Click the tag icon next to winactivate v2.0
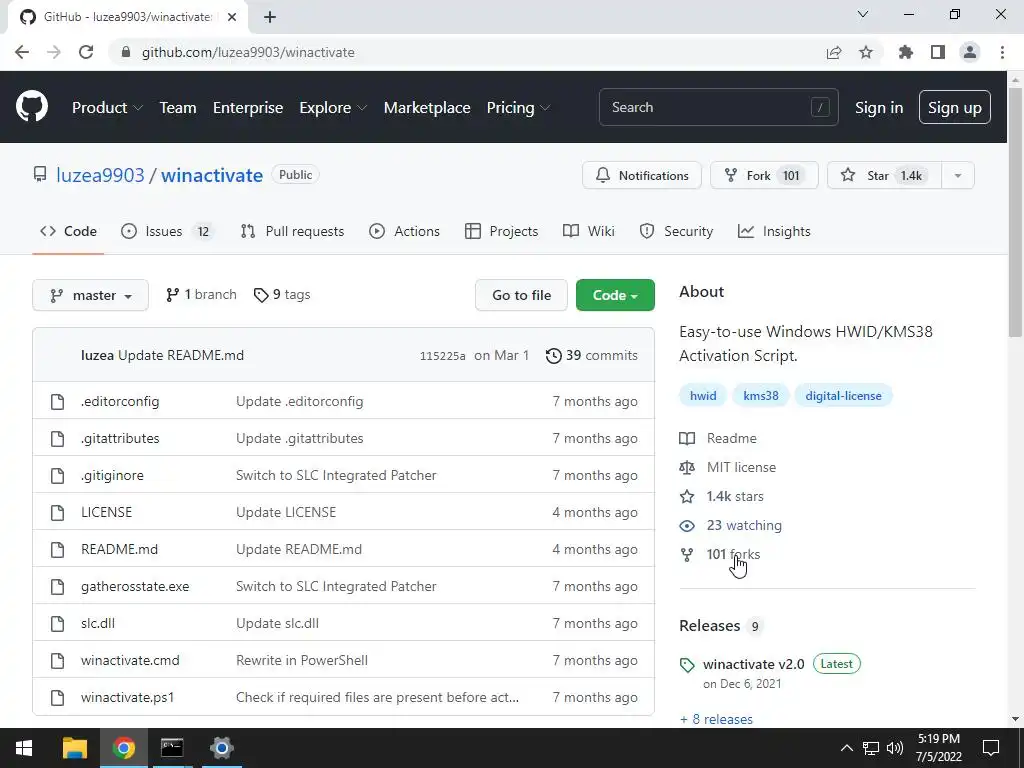Image resolution: width=1024 pixels, height=768 pixels. (687, 665)
